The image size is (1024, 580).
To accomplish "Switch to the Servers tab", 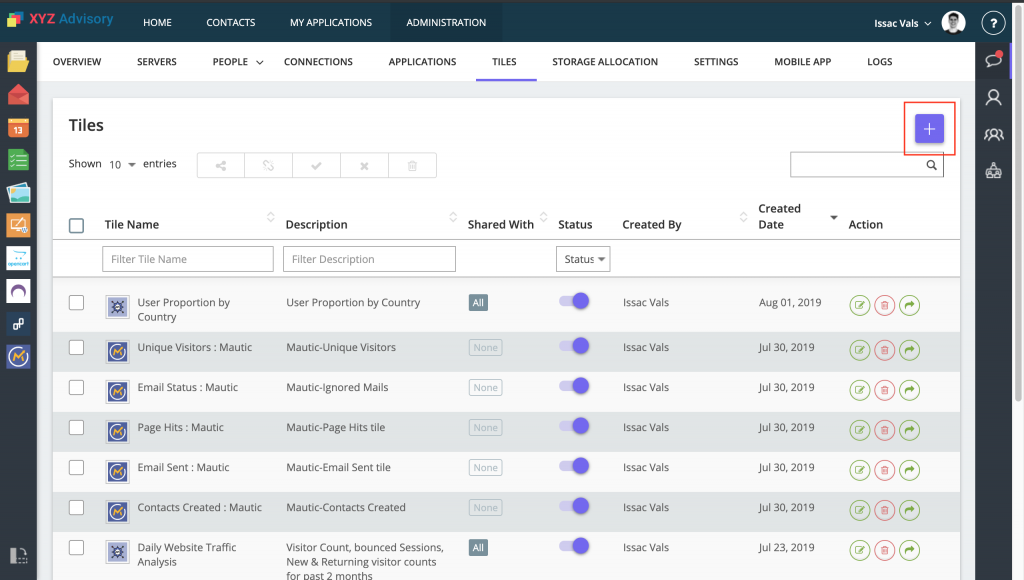I will [157, 61].
